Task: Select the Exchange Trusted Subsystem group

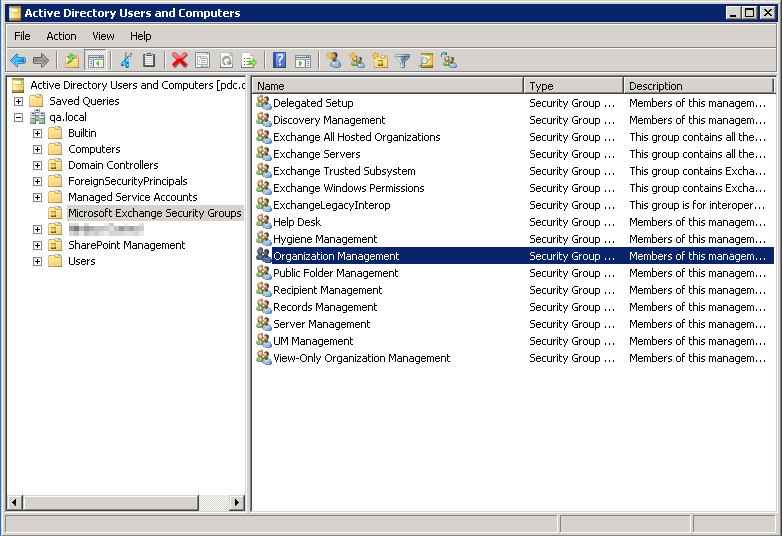Action: 344,171
